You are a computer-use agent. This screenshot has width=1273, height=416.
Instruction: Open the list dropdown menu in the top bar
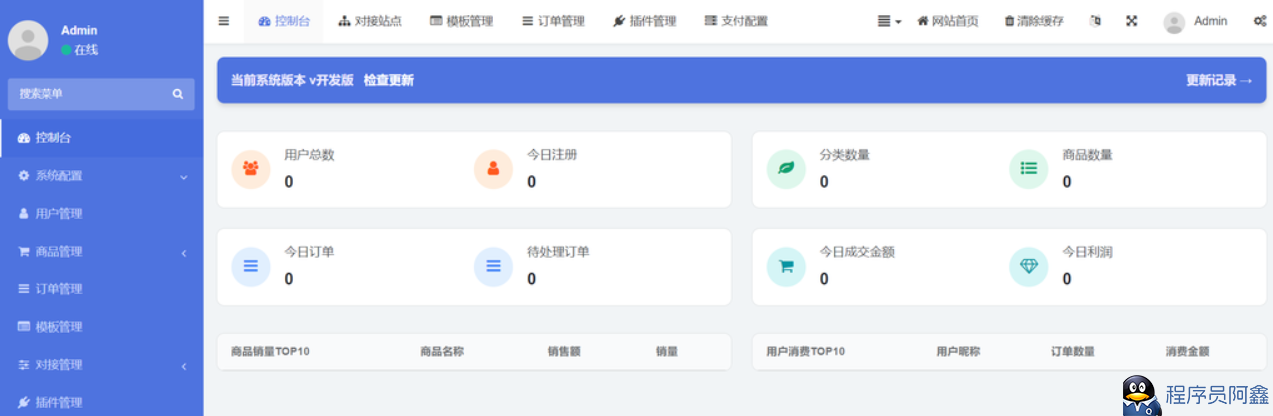(889, 21)
